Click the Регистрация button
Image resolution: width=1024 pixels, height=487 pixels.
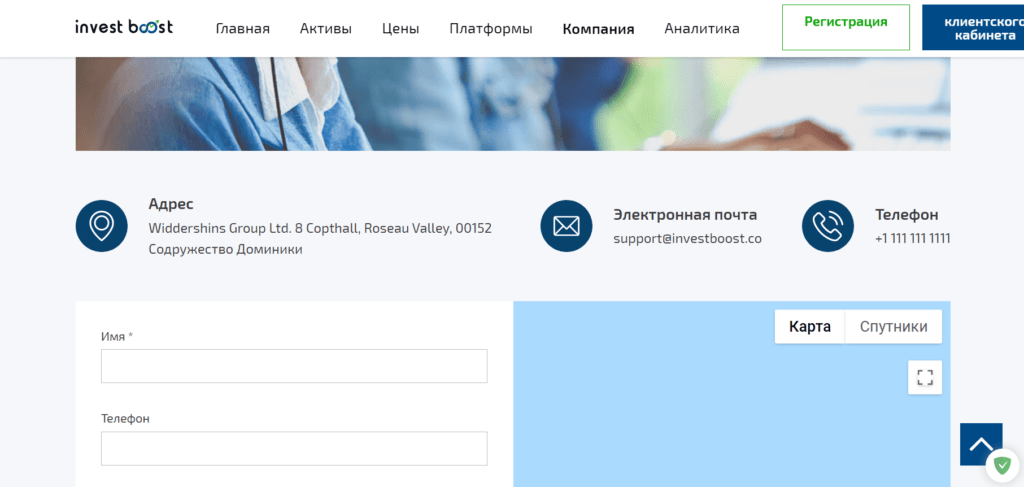(846, 27)
